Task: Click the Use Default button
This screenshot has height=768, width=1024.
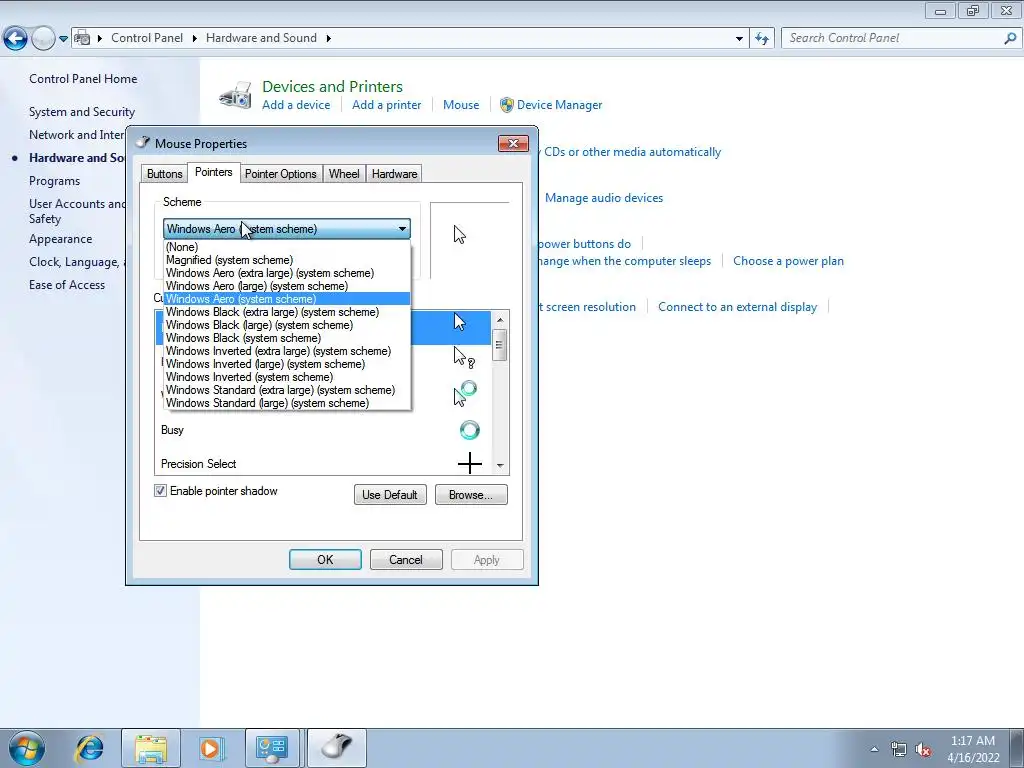Action: click(390, 494)
